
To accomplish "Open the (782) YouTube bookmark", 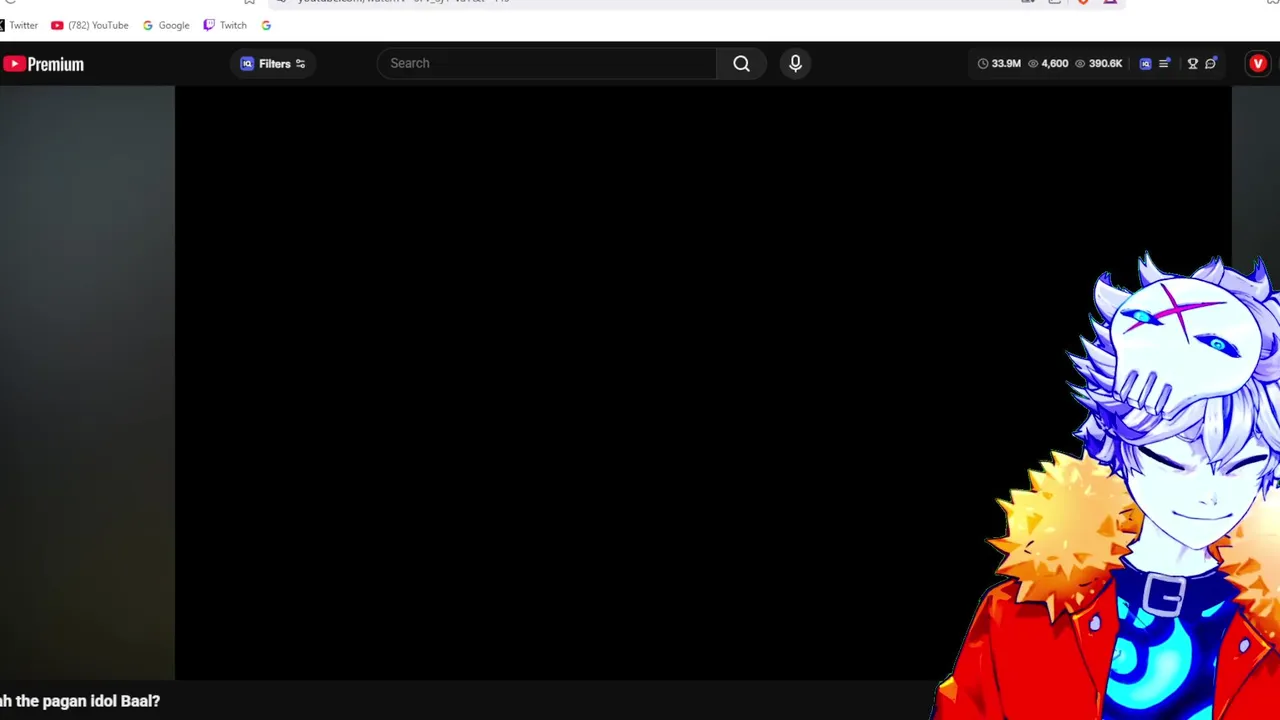I will pos(89,25).
